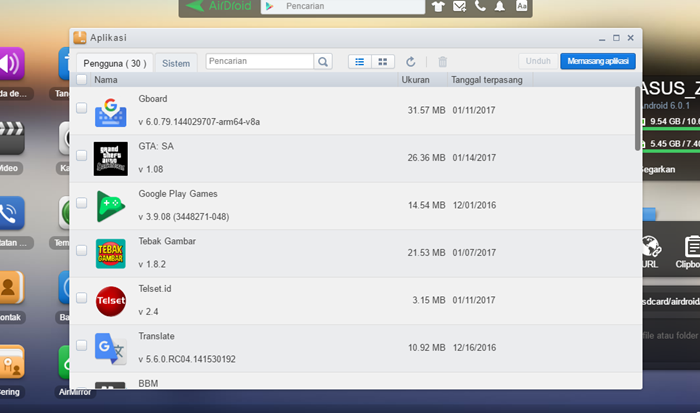Click the Pencarian field in Aplikasi window

[260, 61]
